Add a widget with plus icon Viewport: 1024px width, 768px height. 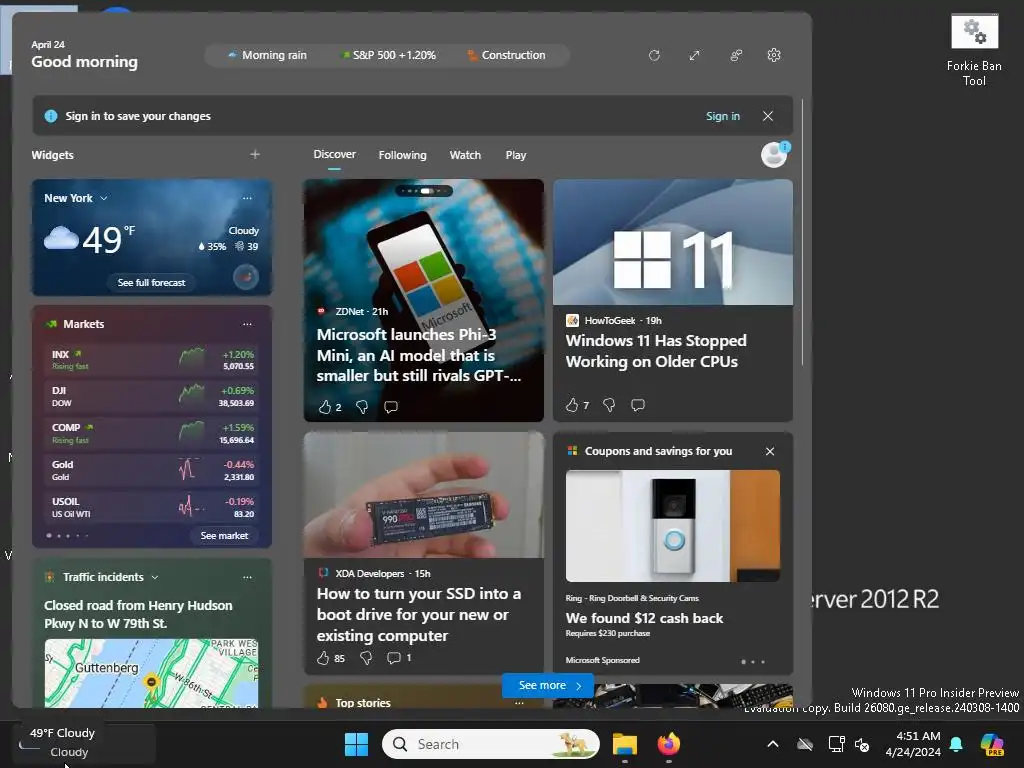(x=255, y=155)
